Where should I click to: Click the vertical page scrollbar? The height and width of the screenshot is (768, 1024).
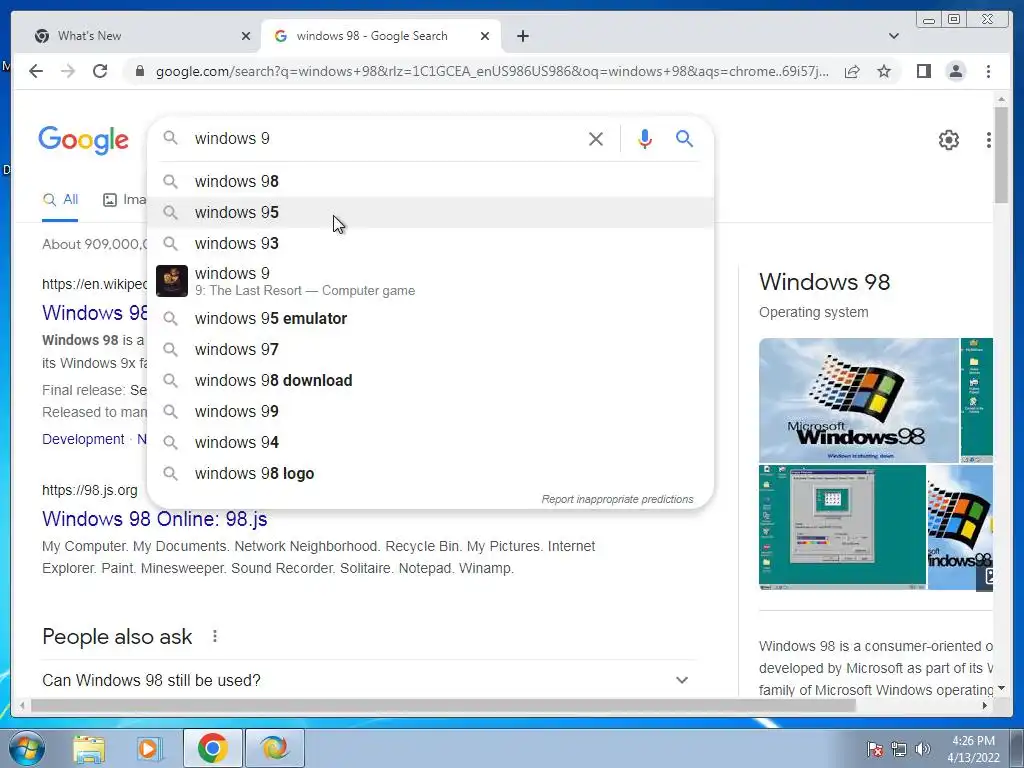1001,154
